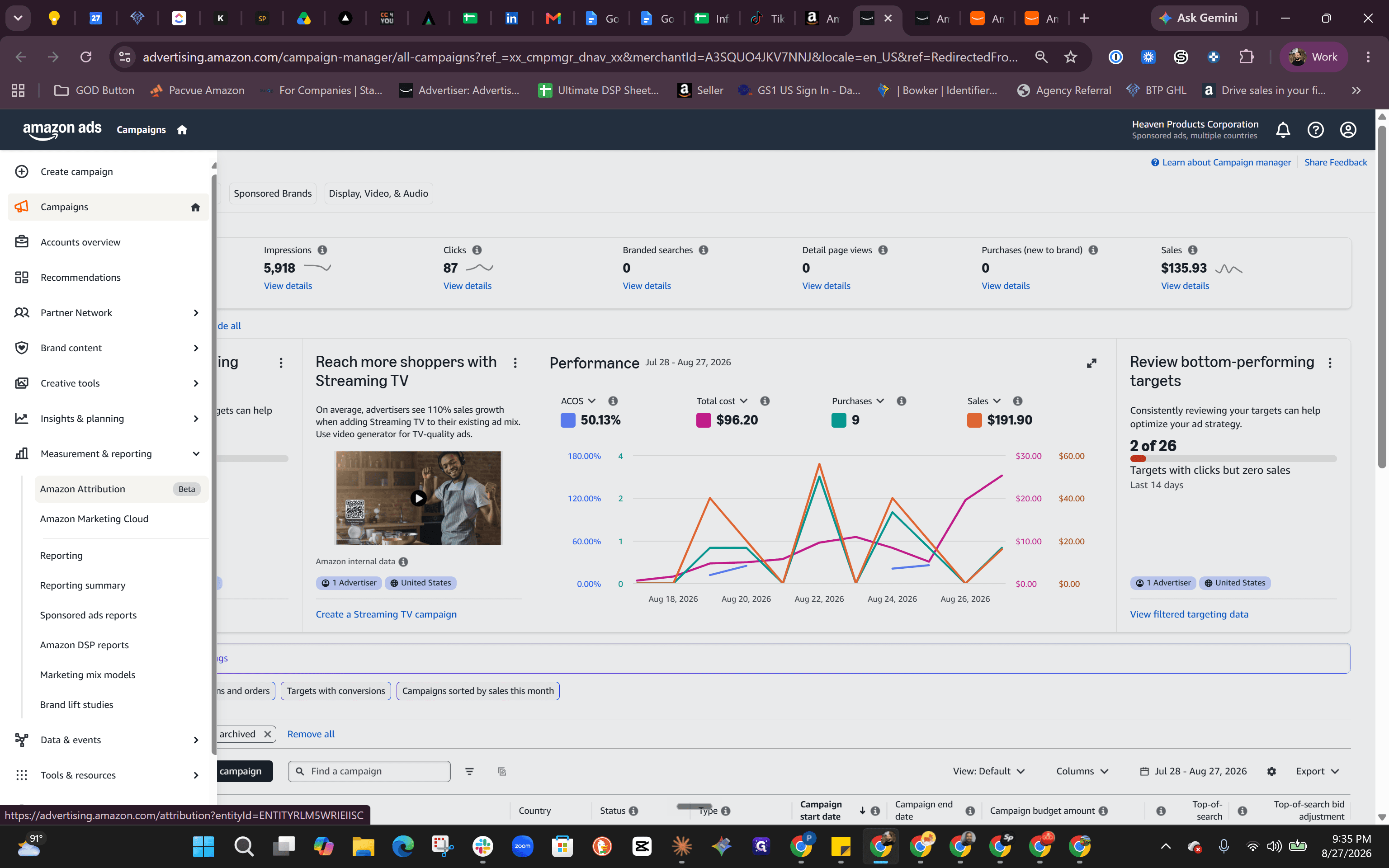
Task: Click the Purchases teal color swatch
Action: coord(839,420)
